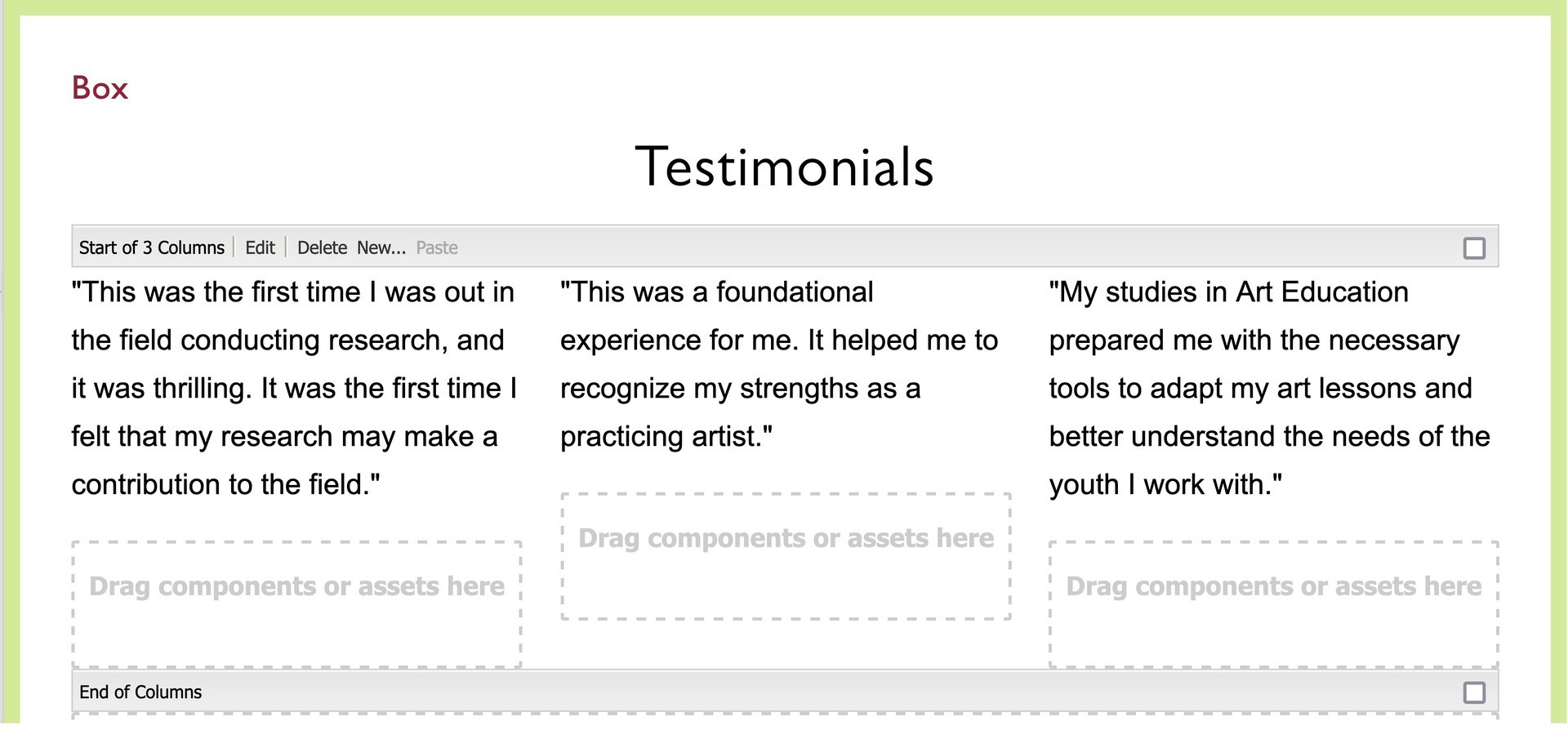
Task: Select the End of Columns bar
Action: tap(785, 692)
